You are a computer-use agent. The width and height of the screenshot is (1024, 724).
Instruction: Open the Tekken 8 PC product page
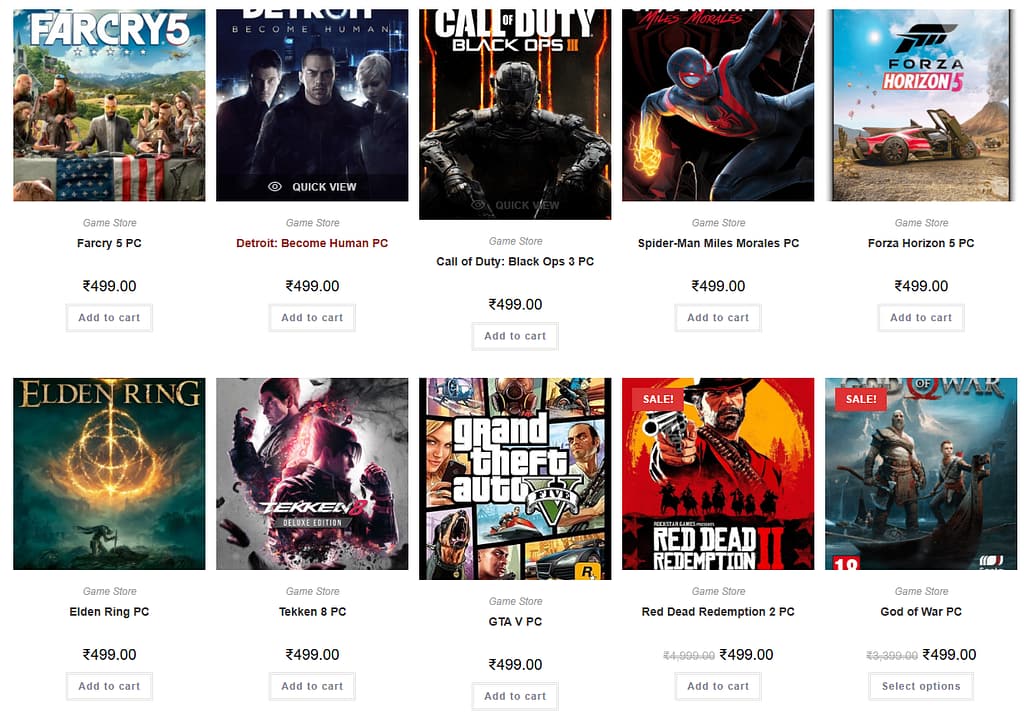[312, 611]
